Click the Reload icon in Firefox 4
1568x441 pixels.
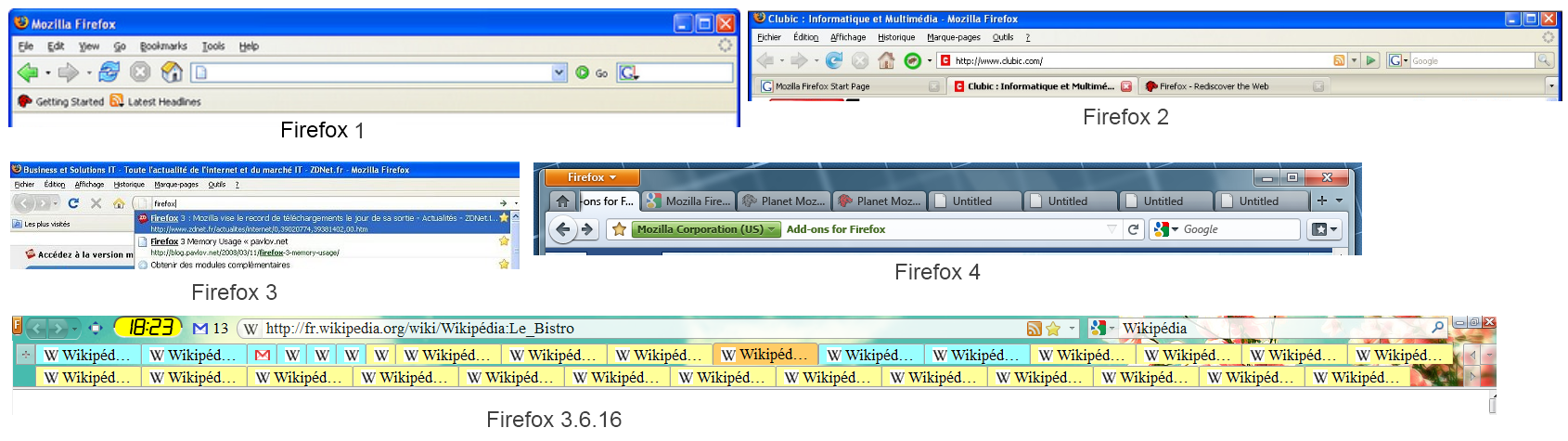(1133, 228)
